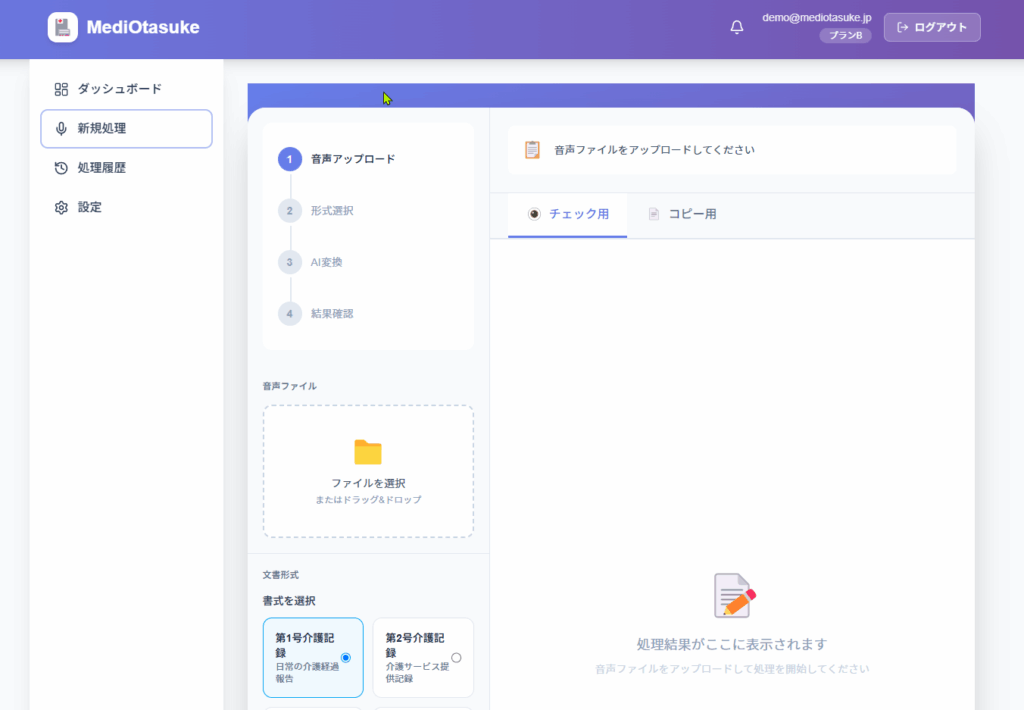Select the 第2号介護記録 radio button

pyautogui.click(x=456, y=658)
